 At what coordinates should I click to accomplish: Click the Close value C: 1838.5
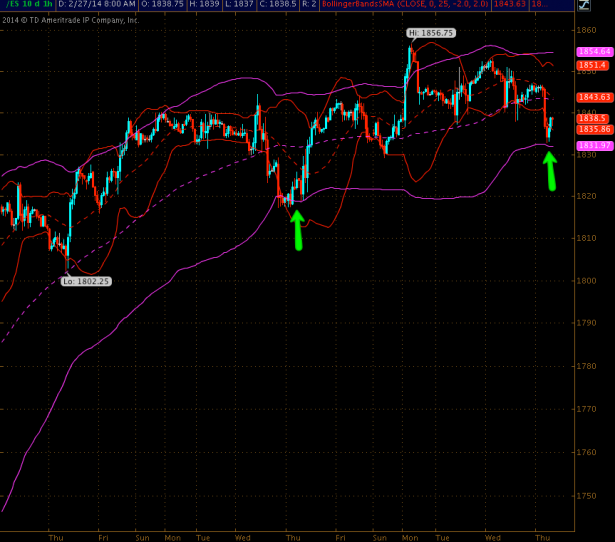click(278, 4)
